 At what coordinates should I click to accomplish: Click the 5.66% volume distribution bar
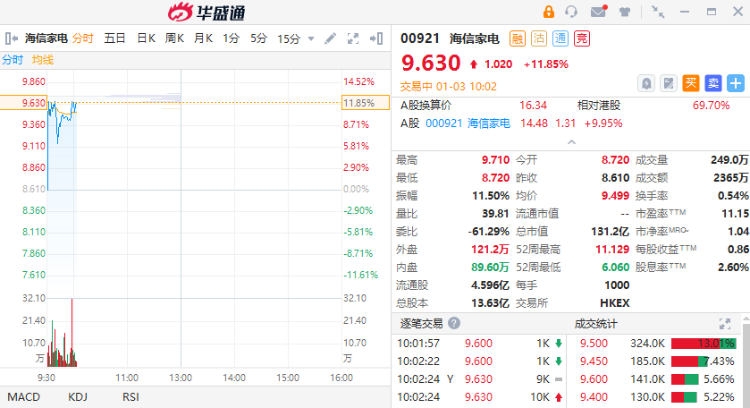[x=685, y=380]
